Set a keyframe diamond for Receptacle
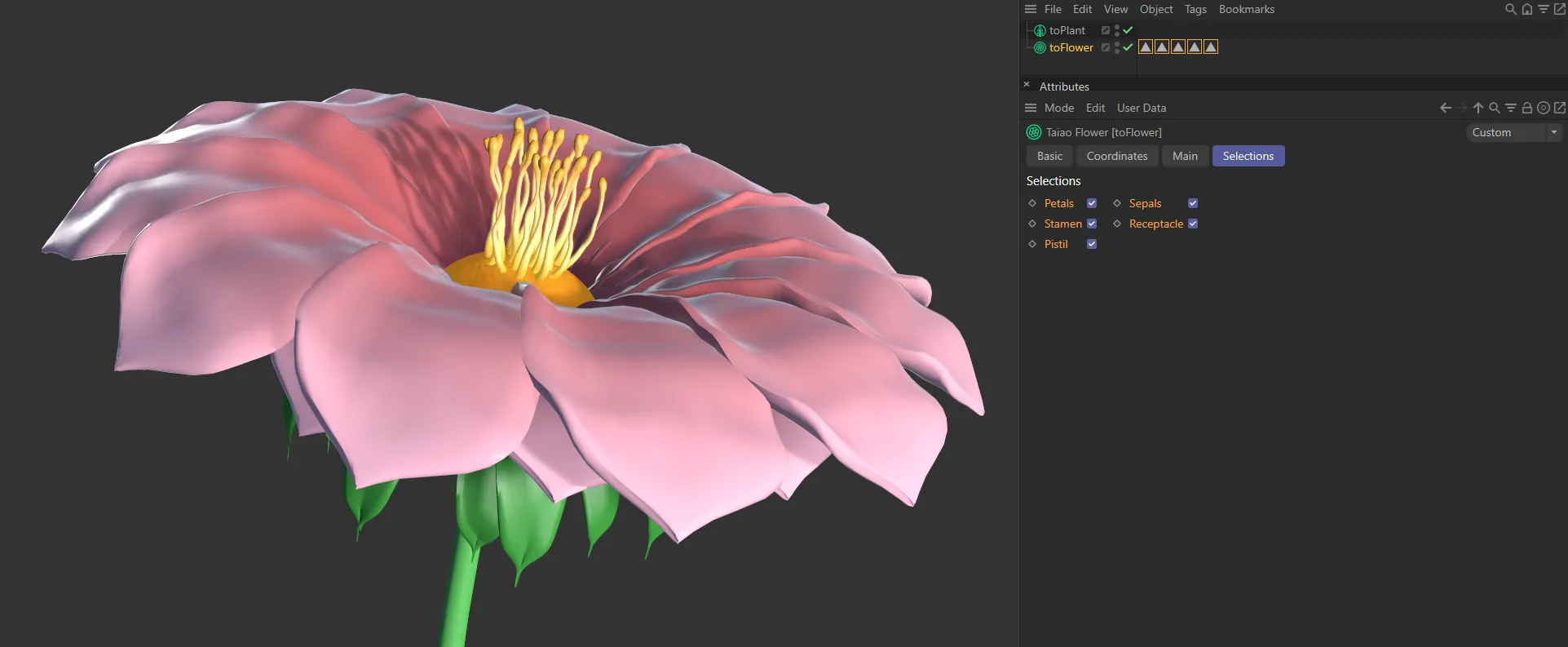Image resolution: width=1568 pixels, height=647 pixels. pyautogui.click(x=1117, y=224)
